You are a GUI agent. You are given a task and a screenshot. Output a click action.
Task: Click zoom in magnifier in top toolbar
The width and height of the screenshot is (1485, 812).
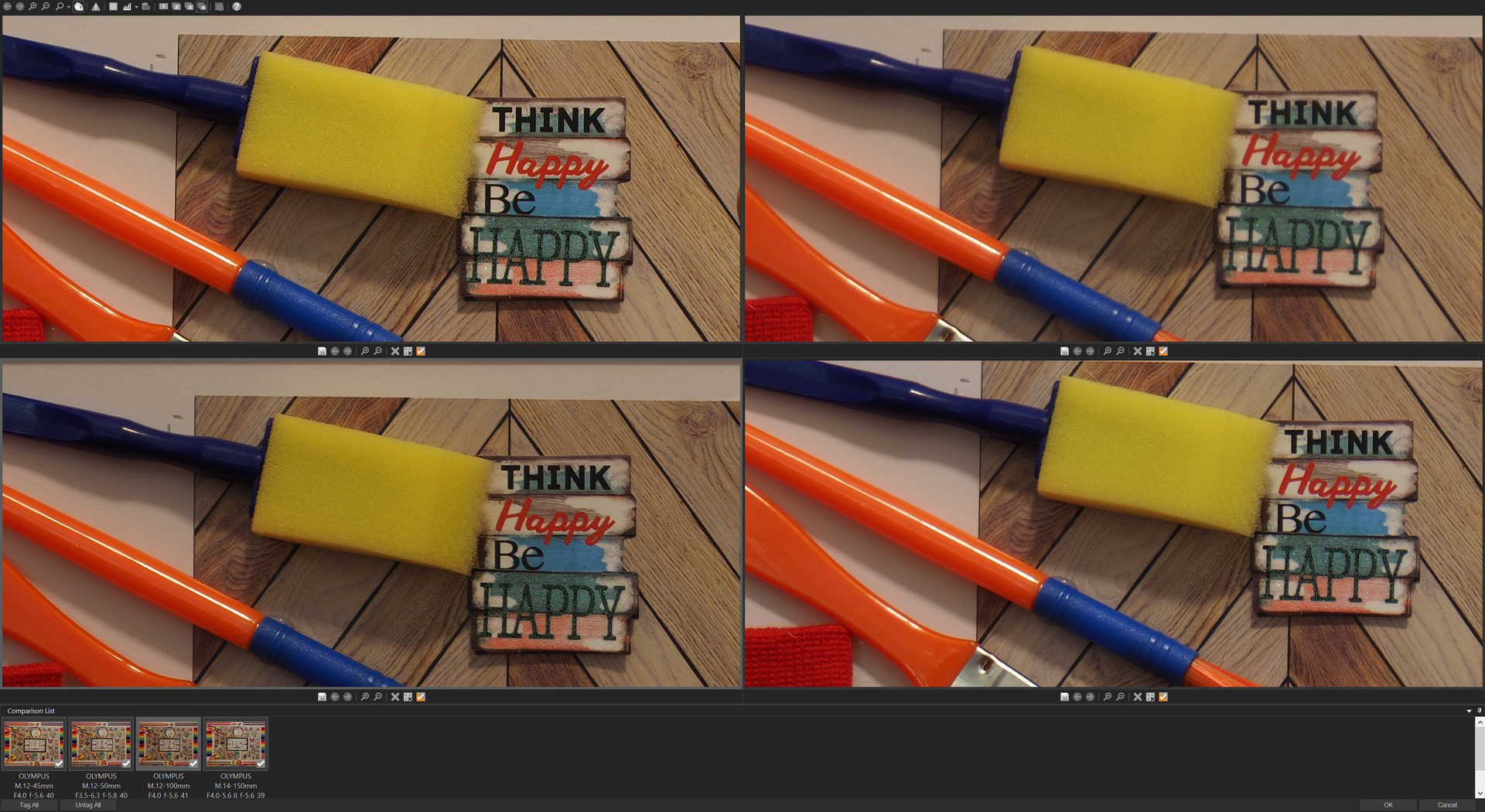pos(32,6)
